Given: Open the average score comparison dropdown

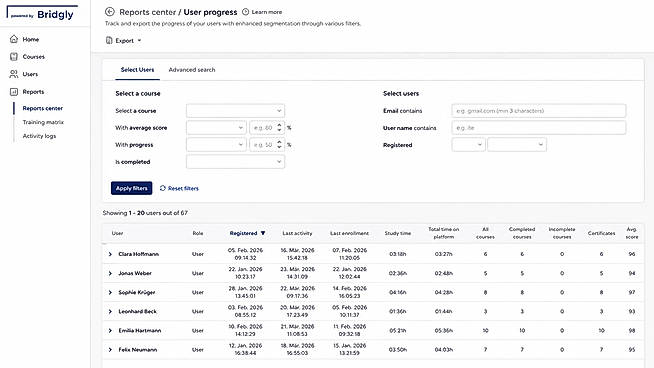Looking at the screenshot, I should click(x=216, y=128).
